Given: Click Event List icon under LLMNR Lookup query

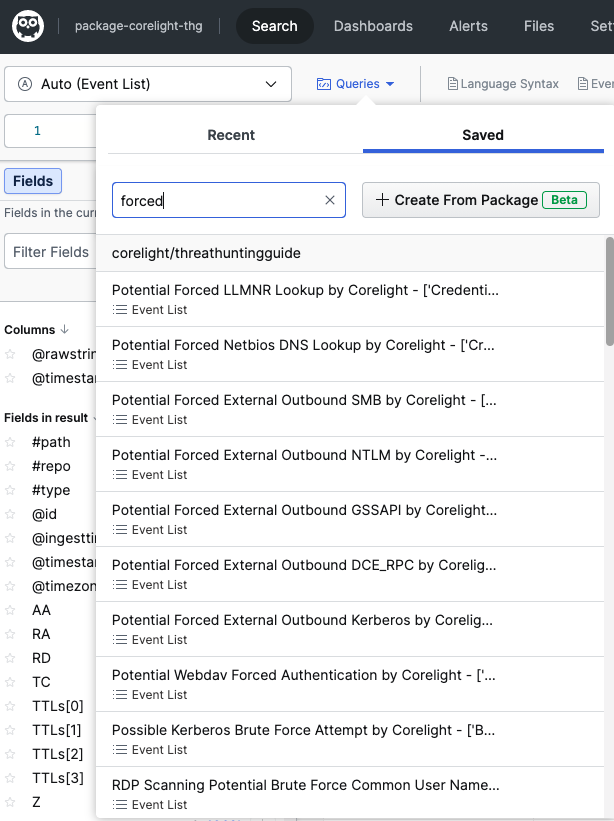Looking at the screenshot, I should 120,309.
